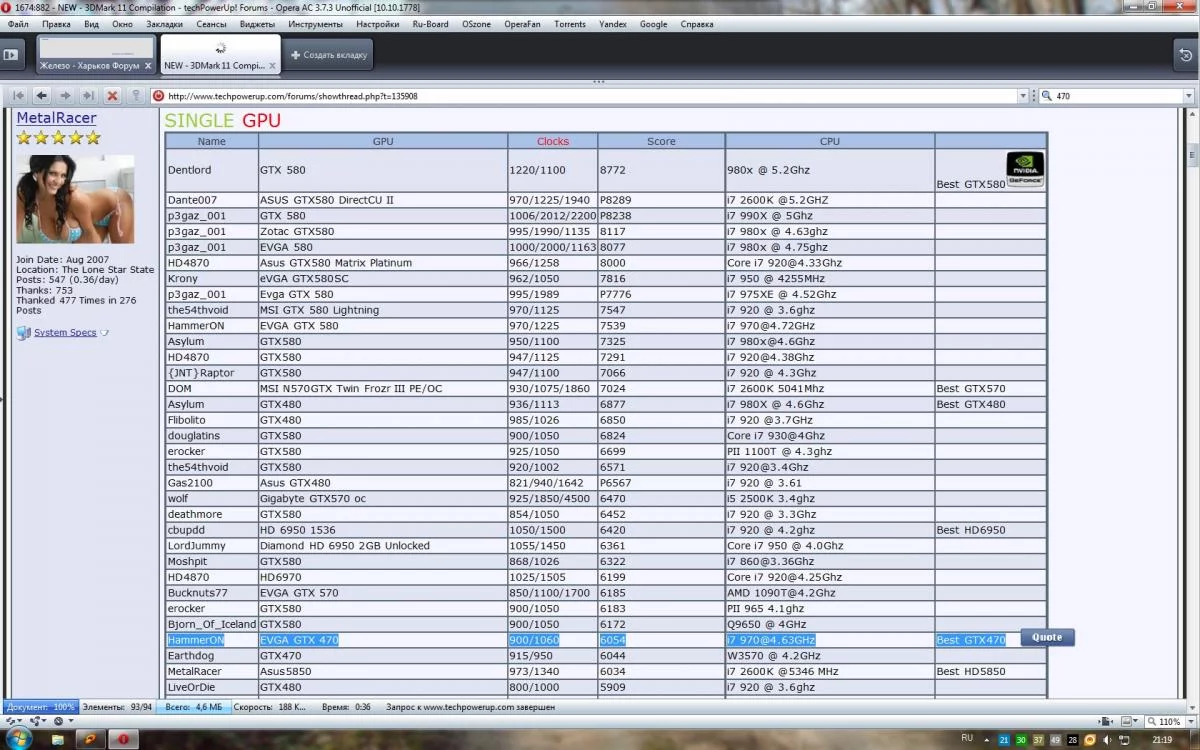Open the Справка menu

(697, 23)
